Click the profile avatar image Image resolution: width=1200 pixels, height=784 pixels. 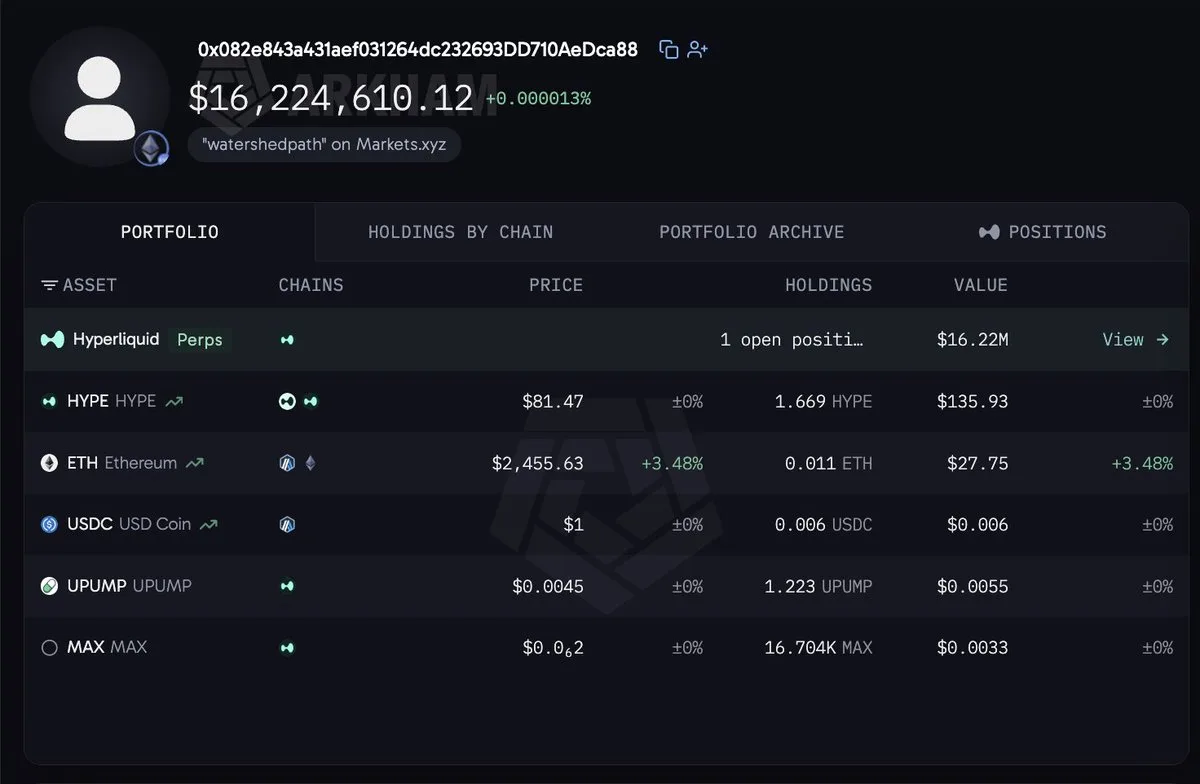[x=99, y=97]
